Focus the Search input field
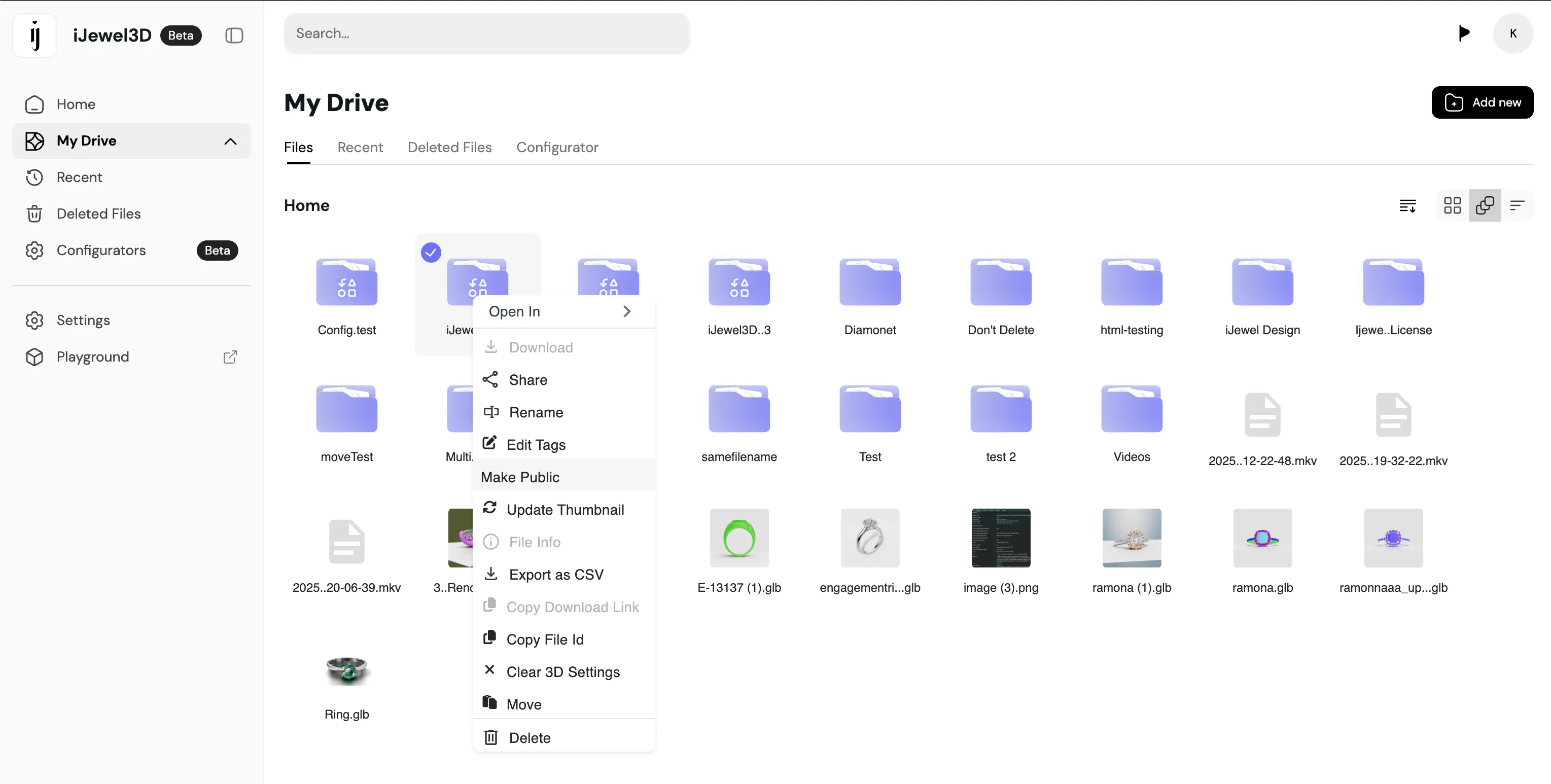Image resolution: width=1551 pixels, height=784 pixels. pyautogui.click(x=486, y=33)
